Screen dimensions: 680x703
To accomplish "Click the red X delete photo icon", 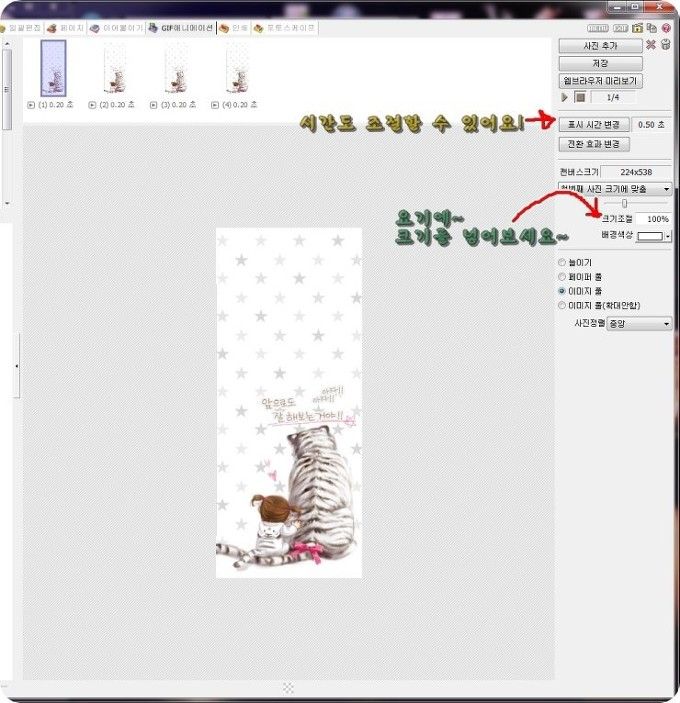I will (x=650, y=44).
